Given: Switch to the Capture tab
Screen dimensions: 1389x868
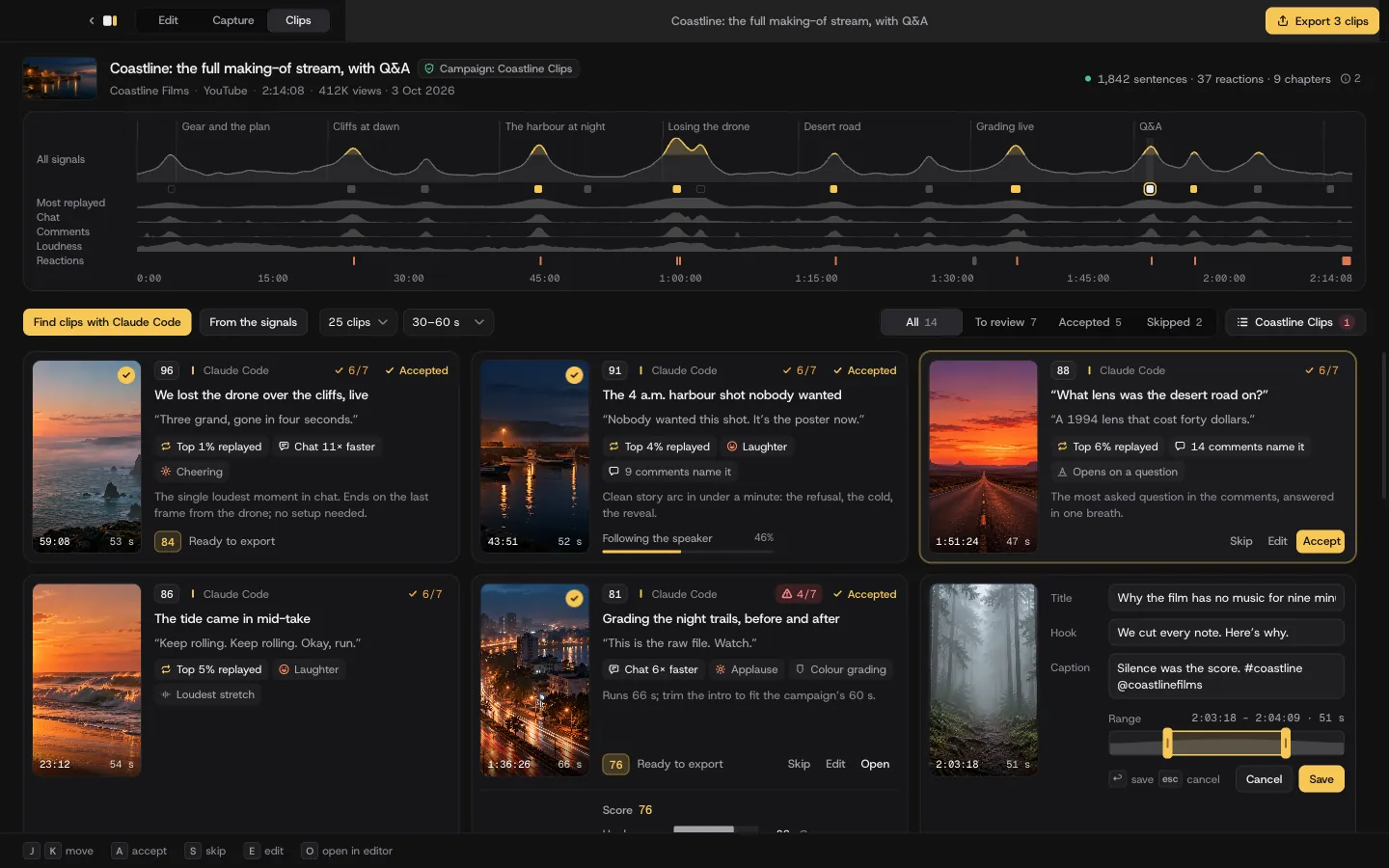Looking at the screenshot, I should coord(233,20).
